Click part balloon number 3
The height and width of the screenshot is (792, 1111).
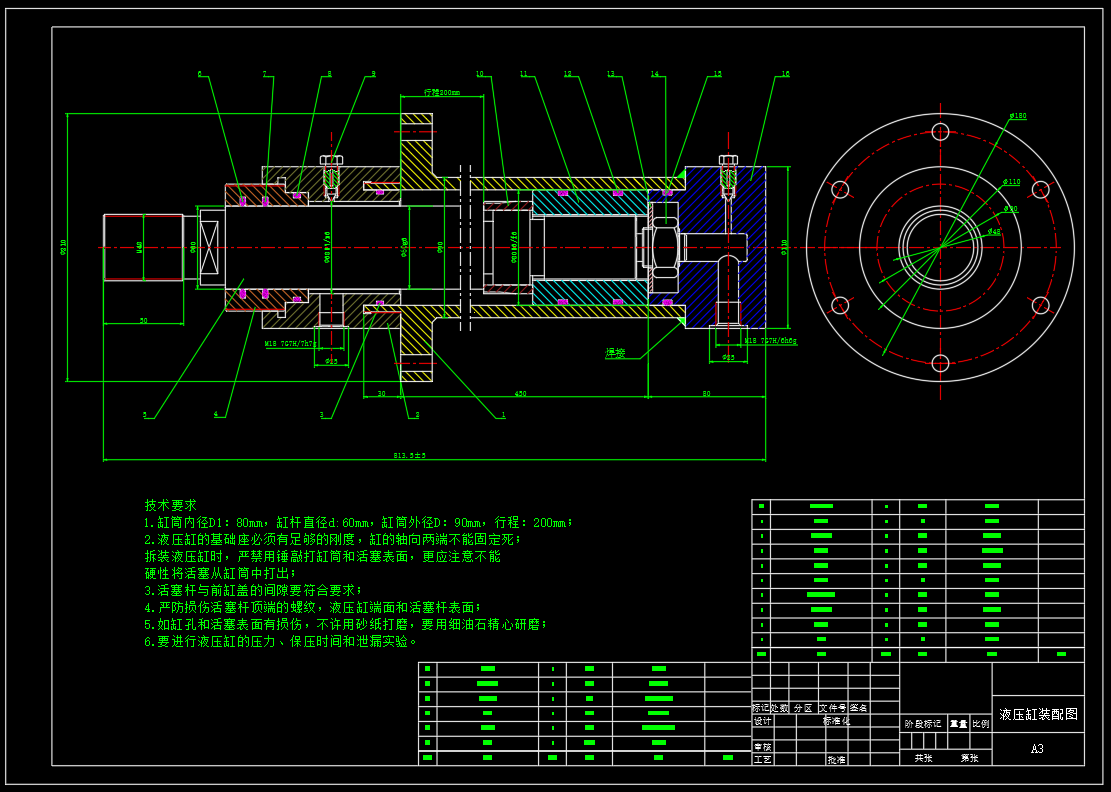click(x=322, y=415)
